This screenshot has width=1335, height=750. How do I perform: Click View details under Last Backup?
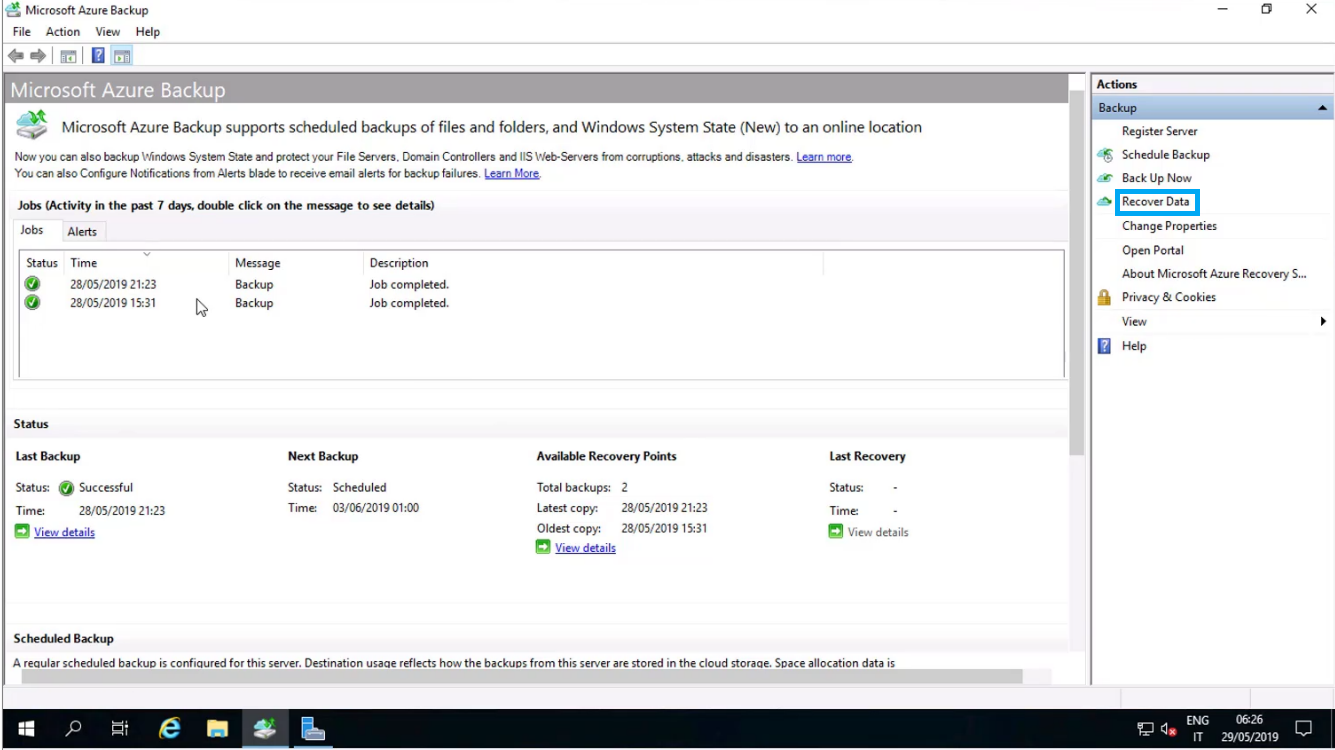point(64,532)
